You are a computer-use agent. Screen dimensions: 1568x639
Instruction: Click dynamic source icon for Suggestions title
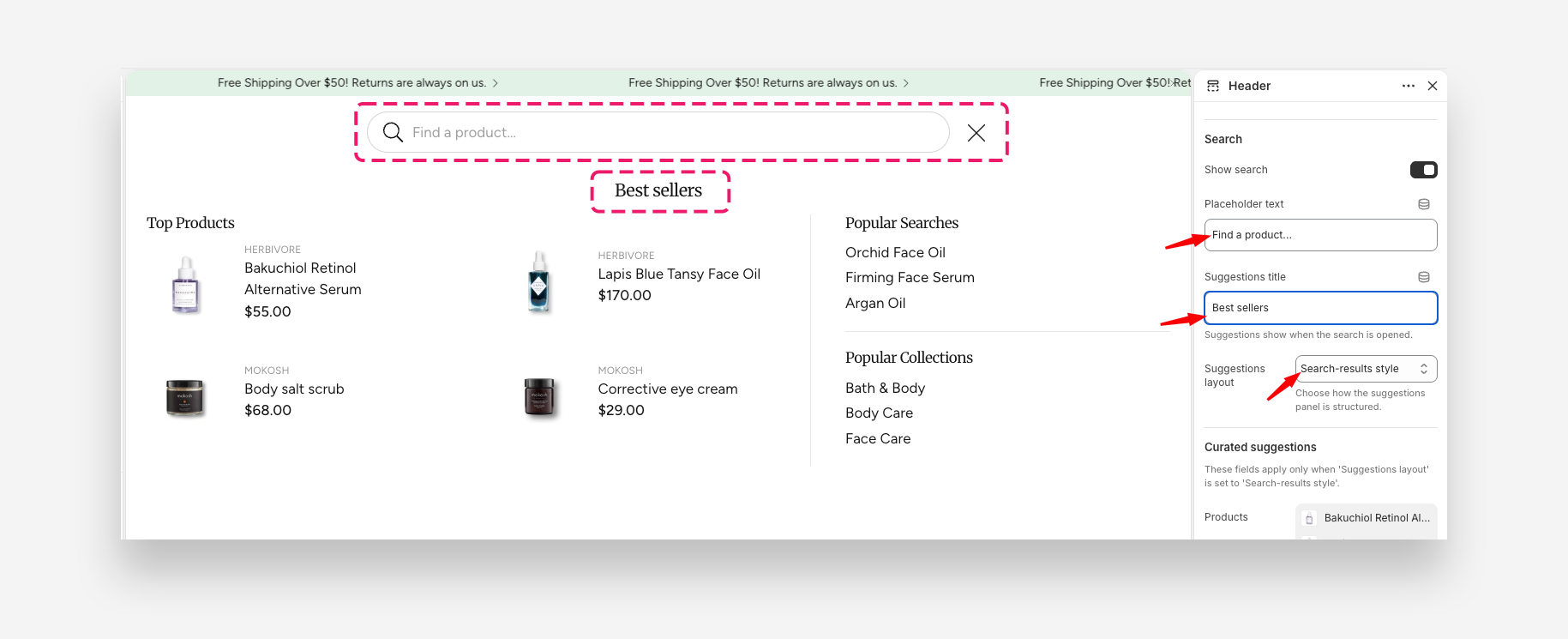[x=1424, y=277]
